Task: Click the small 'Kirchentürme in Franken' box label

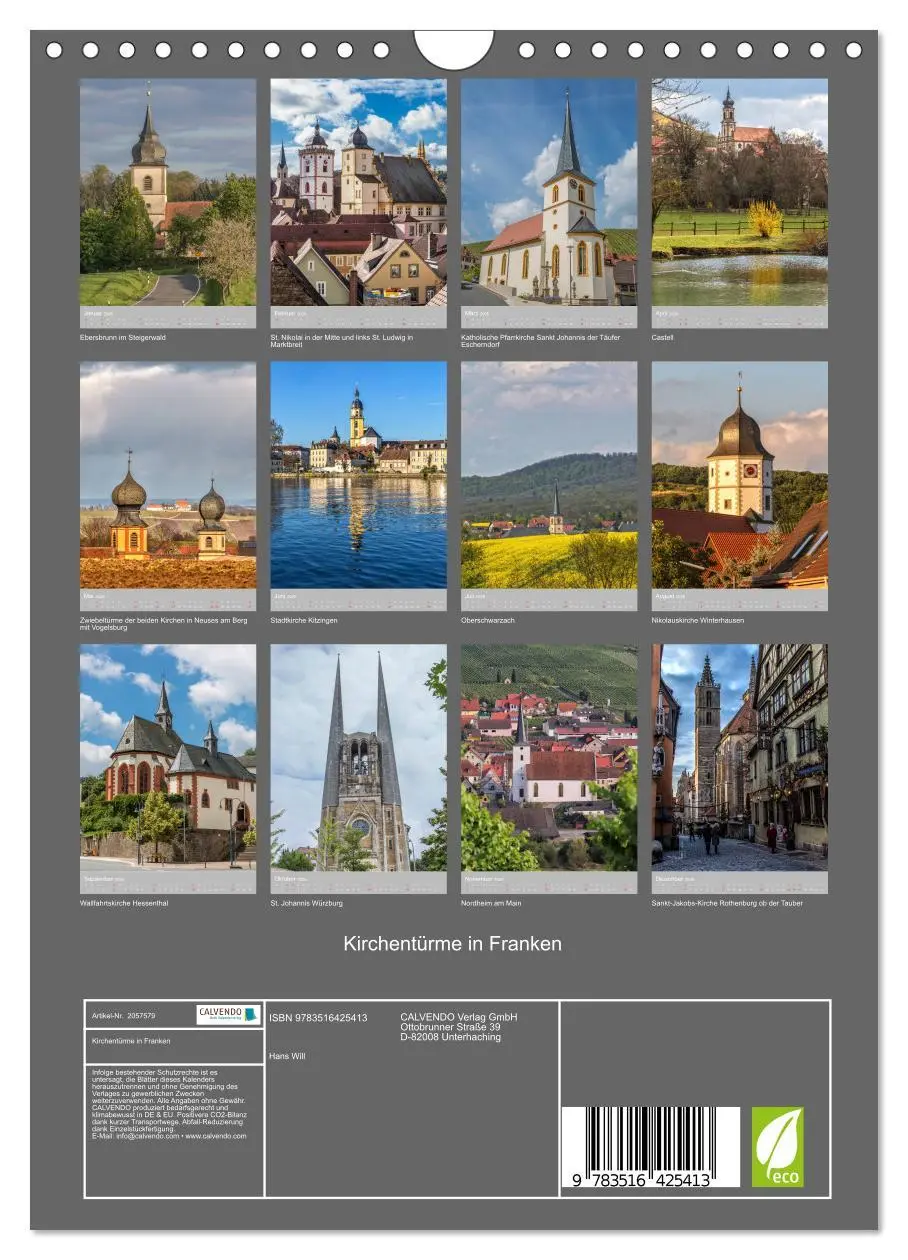Action: [x=131, y=1041]
